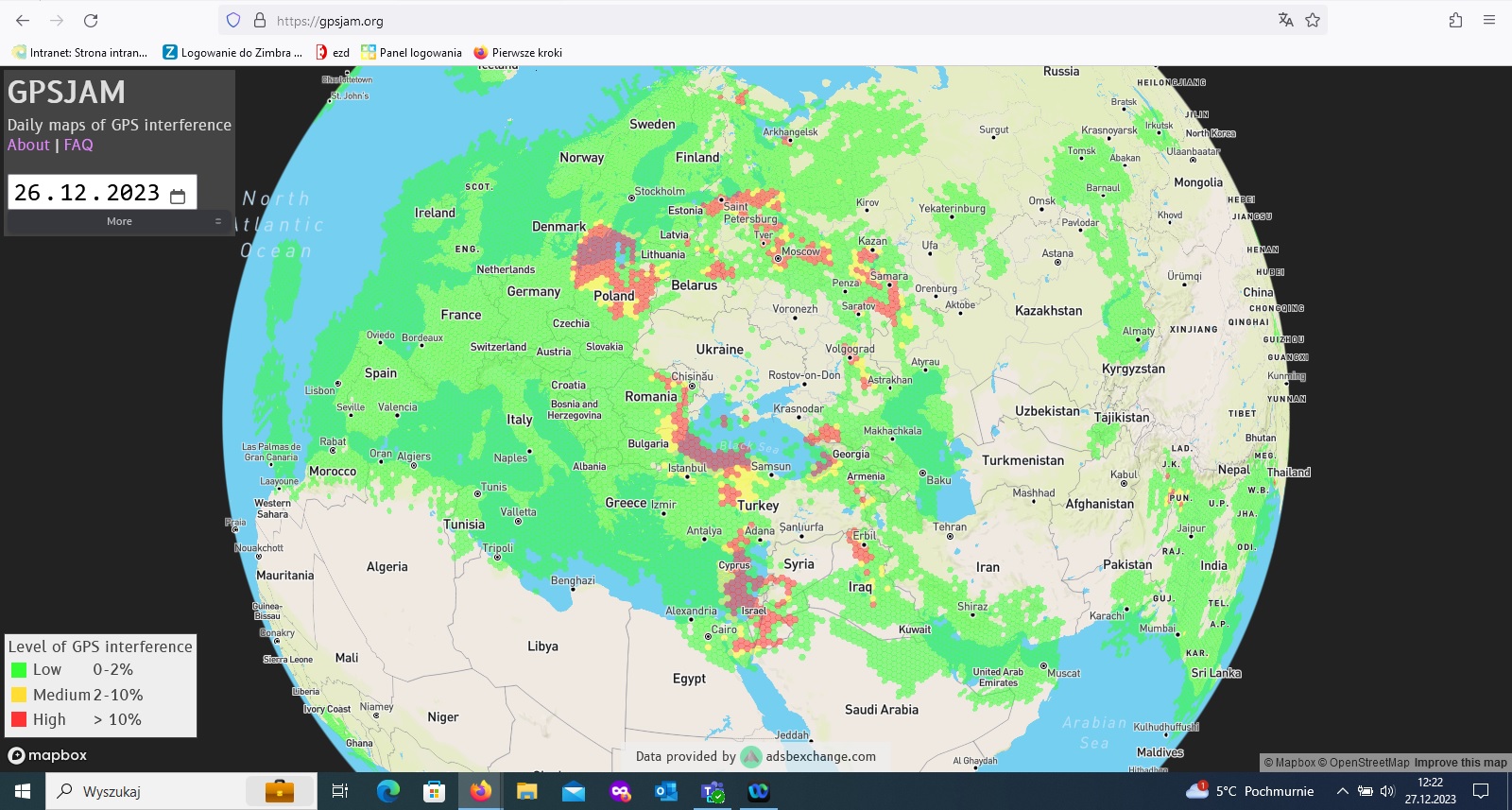This screenshot has height=810, width=1512.
Task: Reload the gpsjam.org page
Action: click(x=91, y=20)
